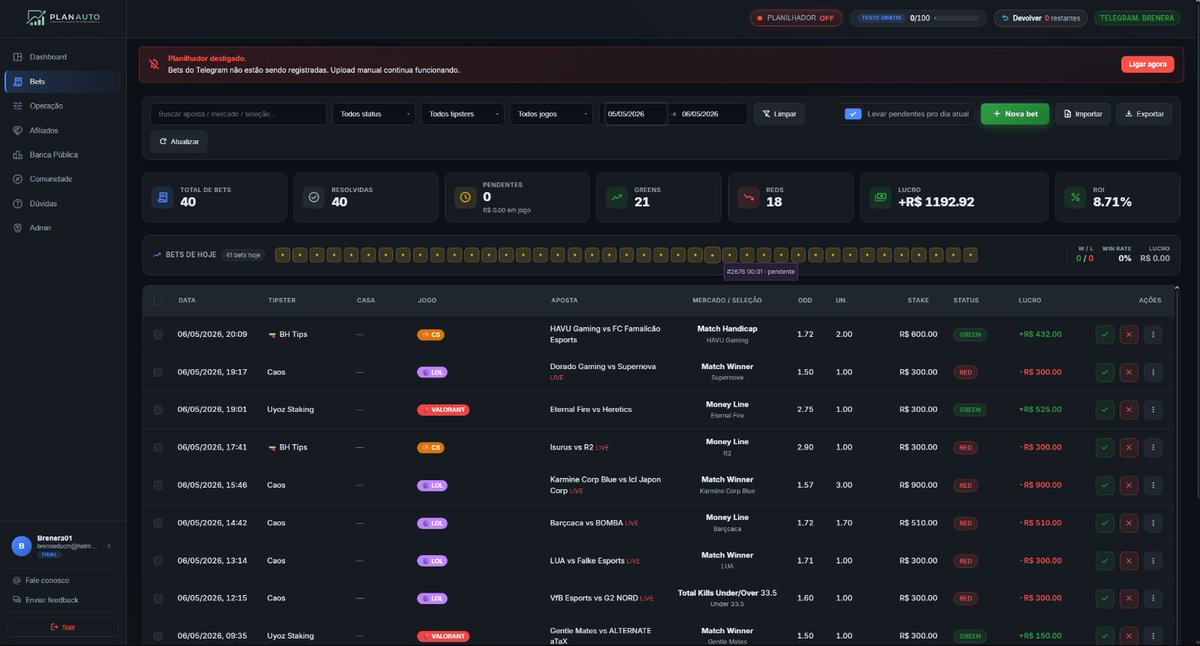Image resolution: width=1200 pixels, height=646 pixels.
Task: Open Dúvidas in the sidebar
Action: 63,203
